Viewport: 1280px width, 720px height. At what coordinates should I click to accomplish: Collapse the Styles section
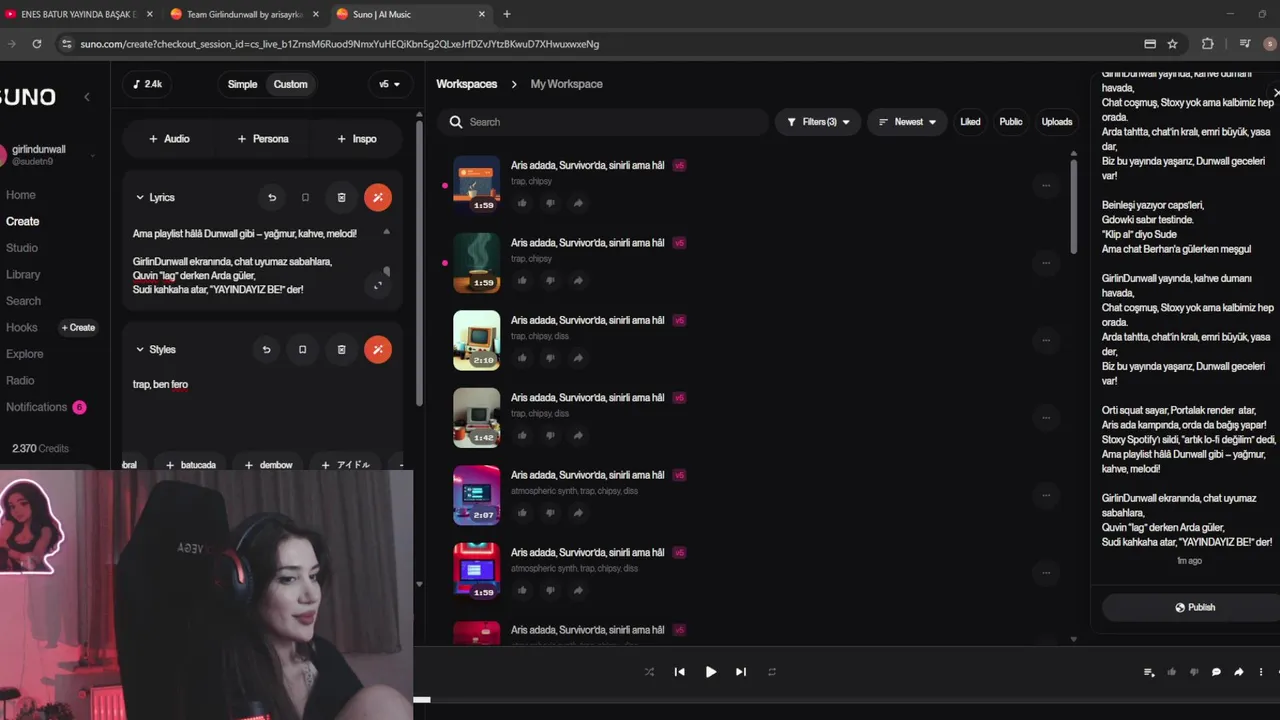pos(140,350)
